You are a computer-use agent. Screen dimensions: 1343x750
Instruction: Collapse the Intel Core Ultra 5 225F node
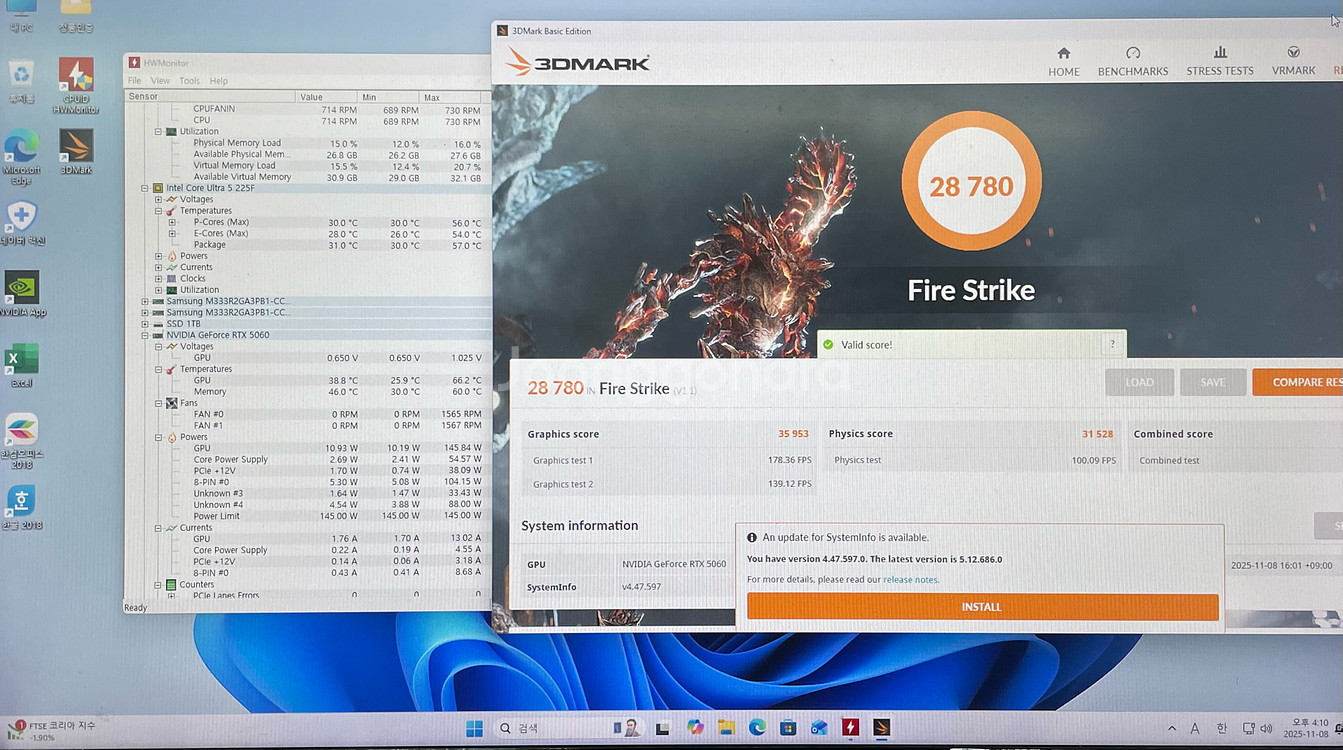click(x=146, y=188)
